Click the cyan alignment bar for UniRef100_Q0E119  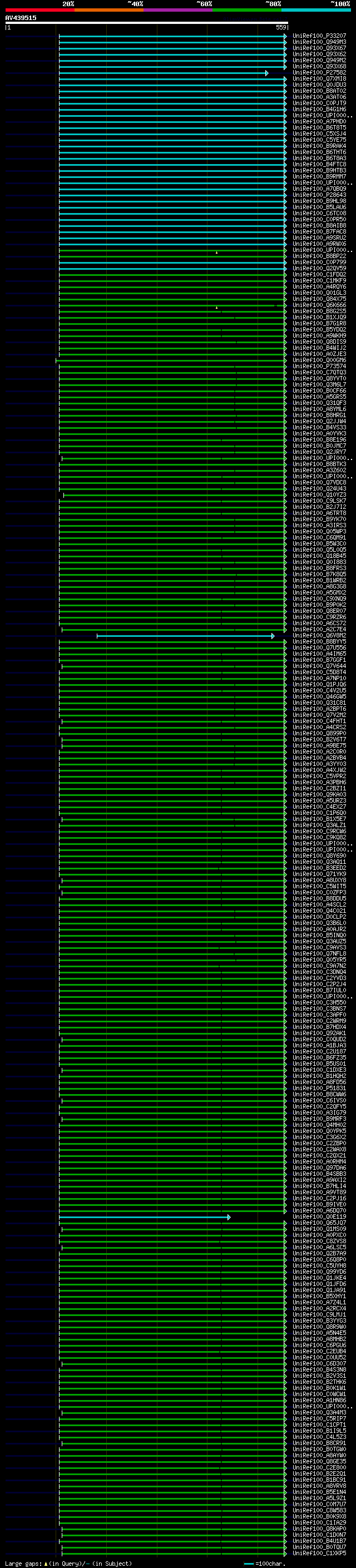145,1218
